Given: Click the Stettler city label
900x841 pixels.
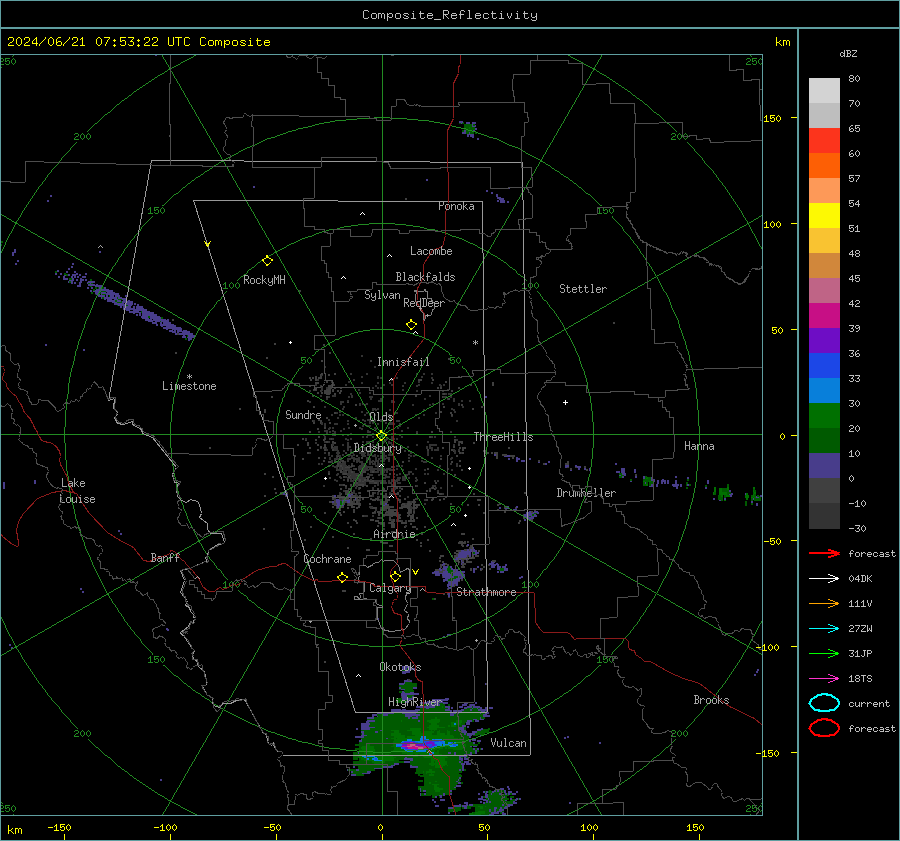Looking at the screenshot, I should coord(583,289).
